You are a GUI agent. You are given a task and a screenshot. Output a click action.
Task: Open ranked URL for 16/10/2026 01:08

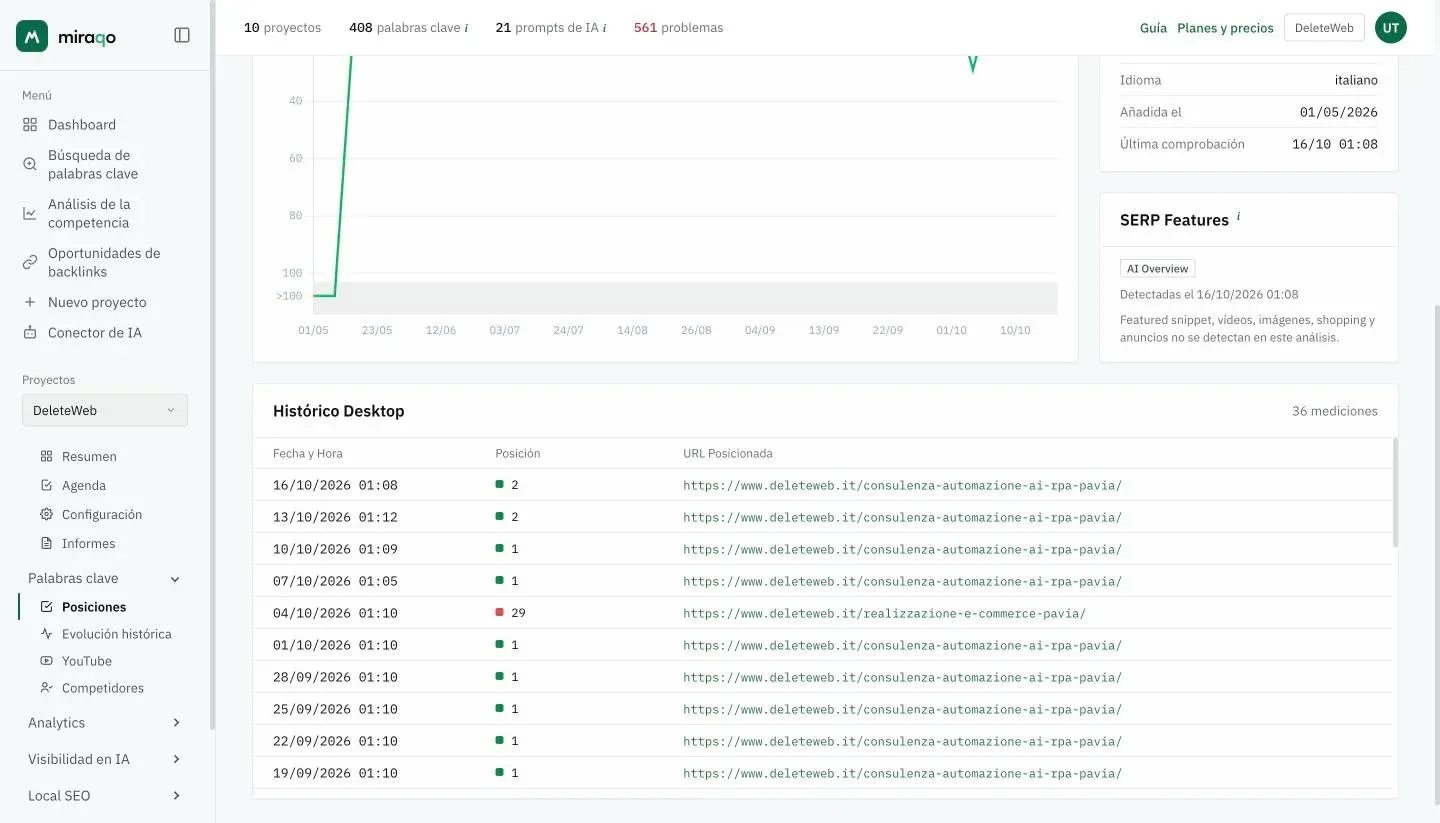click(x=902, y=485)
